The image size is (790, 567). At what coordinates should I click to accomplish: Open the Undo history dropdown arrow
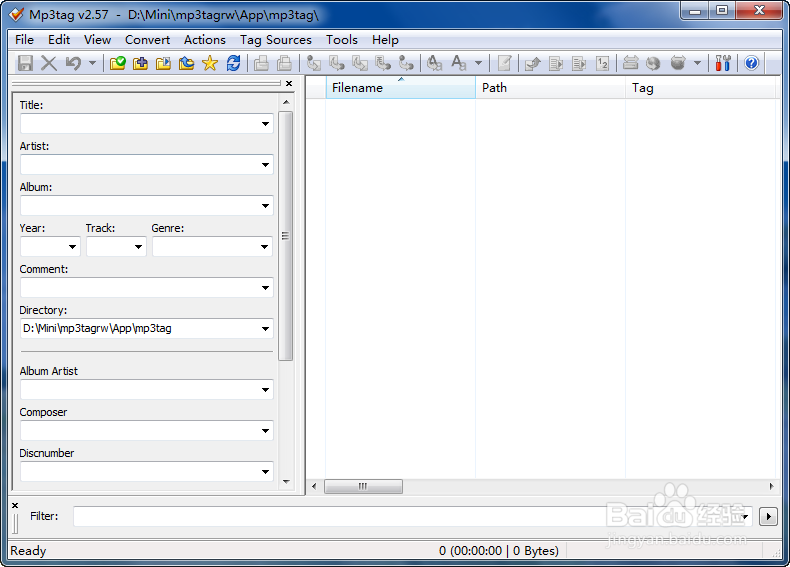click(92, 64)
